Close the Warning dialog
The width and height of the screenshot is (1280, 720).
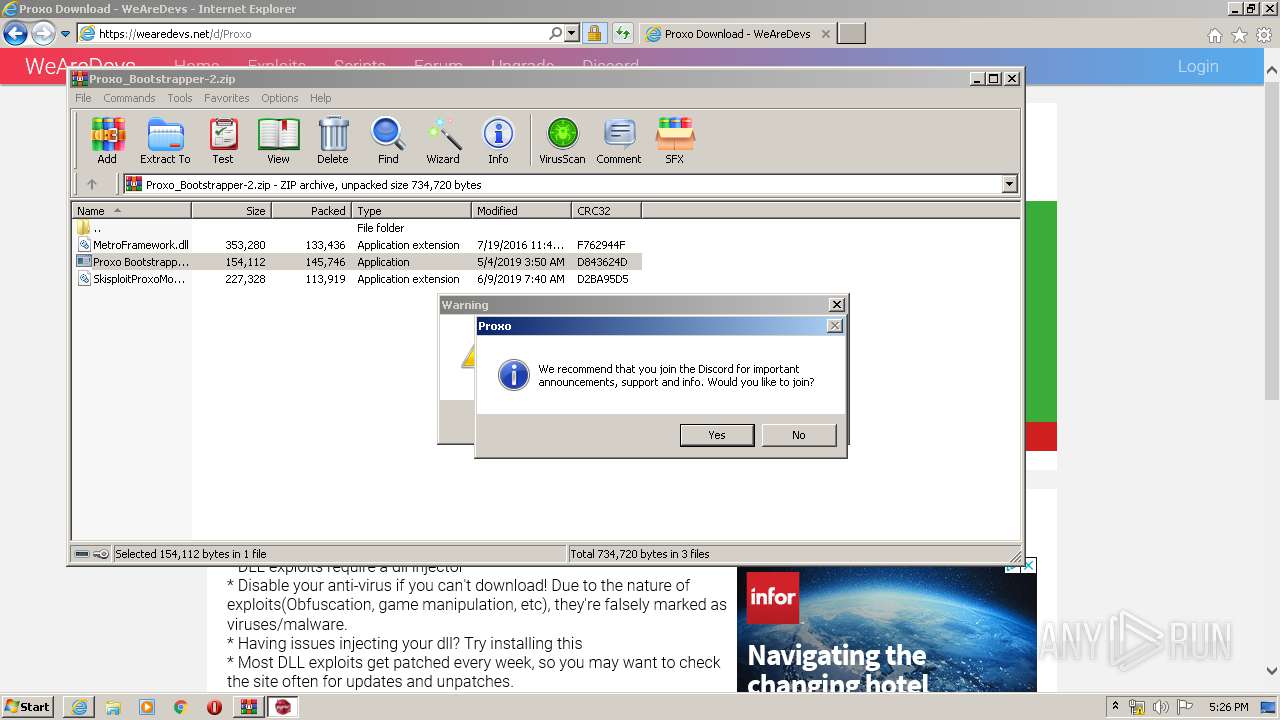click(x=837, y=305)
